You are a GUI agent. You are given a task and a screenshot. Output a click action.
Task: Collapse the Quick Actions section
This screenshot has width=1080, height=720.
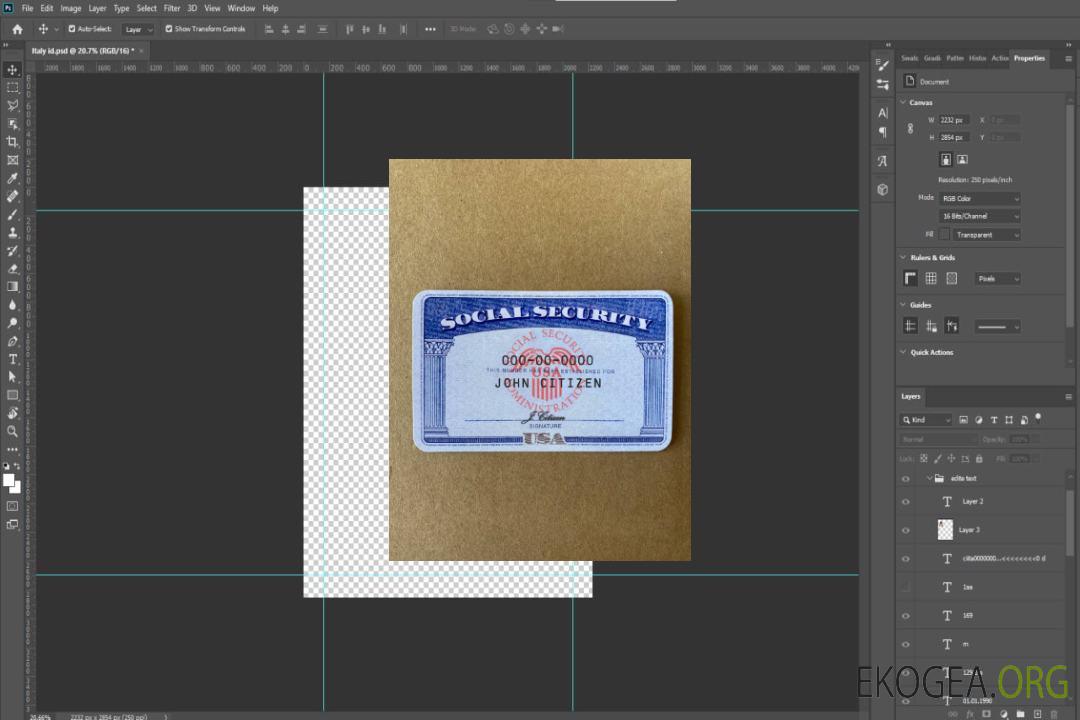(904, 352)
